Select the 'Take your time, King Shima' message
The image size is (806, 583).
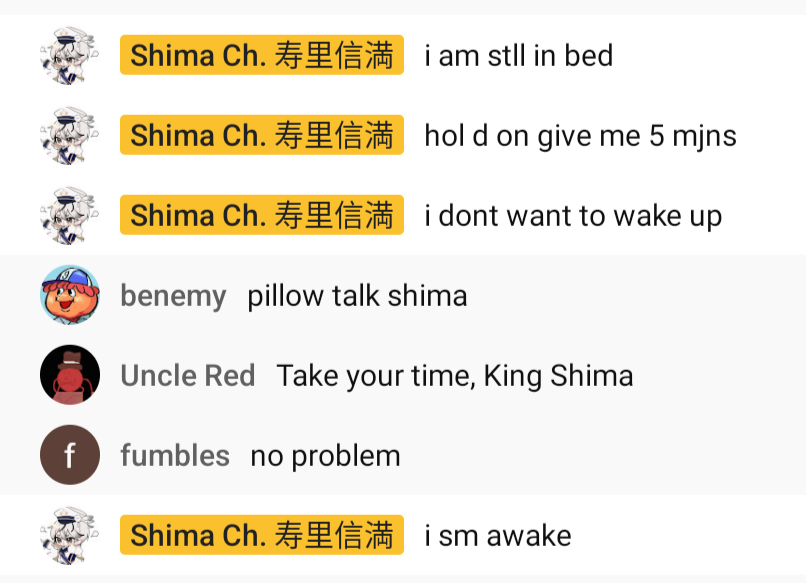[x=455, y=376]
